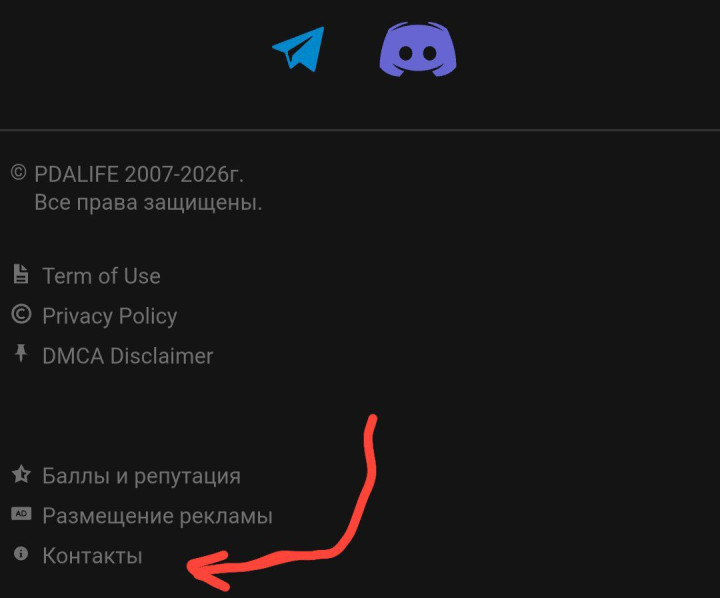Open the Размещение рекламы link
Screen dimensions: 720x598
click(x=158, y=516)
